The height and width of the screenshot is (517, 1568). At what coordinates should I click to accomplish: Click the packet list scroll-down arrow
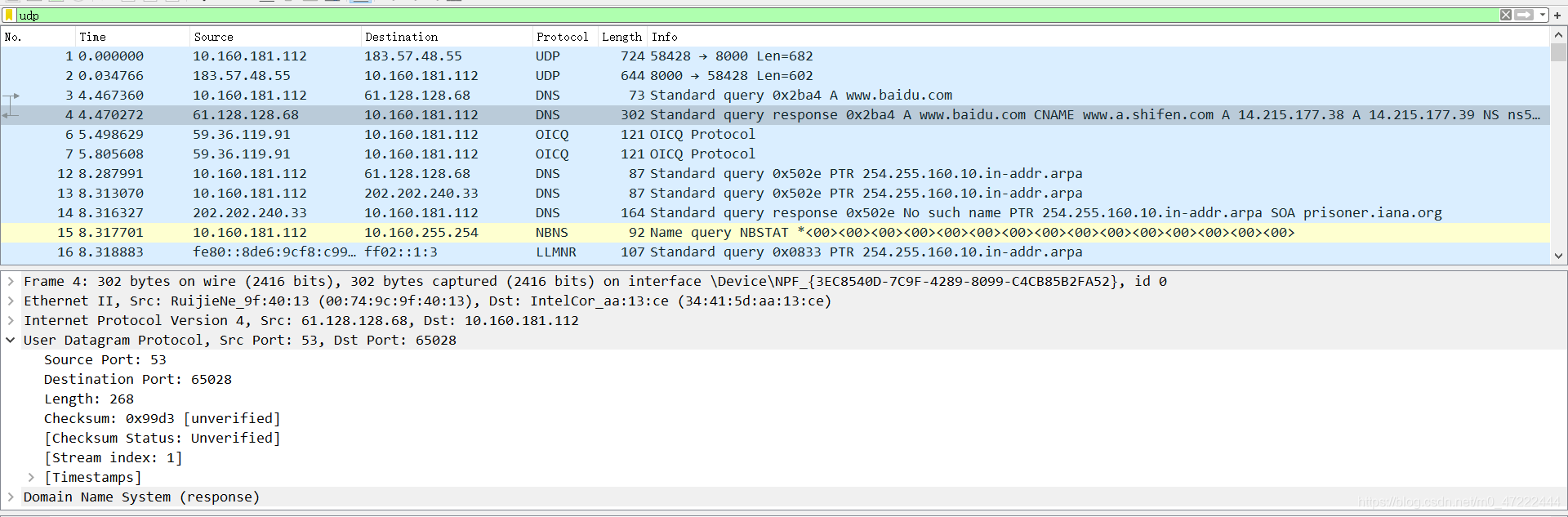[1558, 256]
